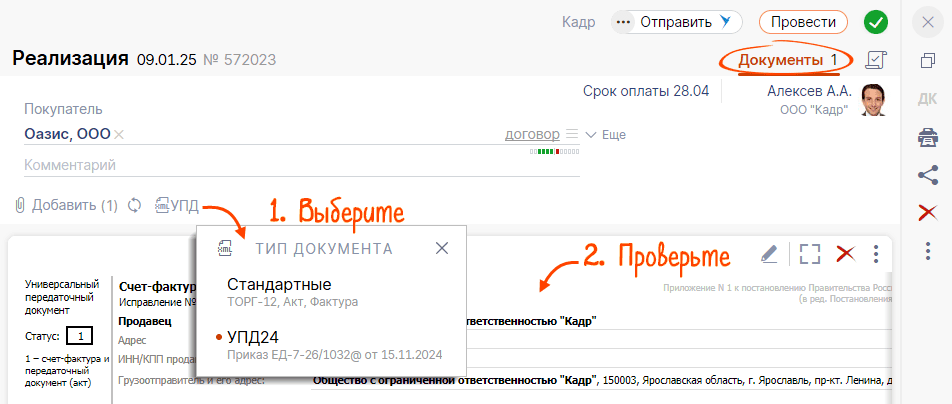Delete the attached document with the red cross
This screenshot has width=952, height=404.
tap(845, 253)
